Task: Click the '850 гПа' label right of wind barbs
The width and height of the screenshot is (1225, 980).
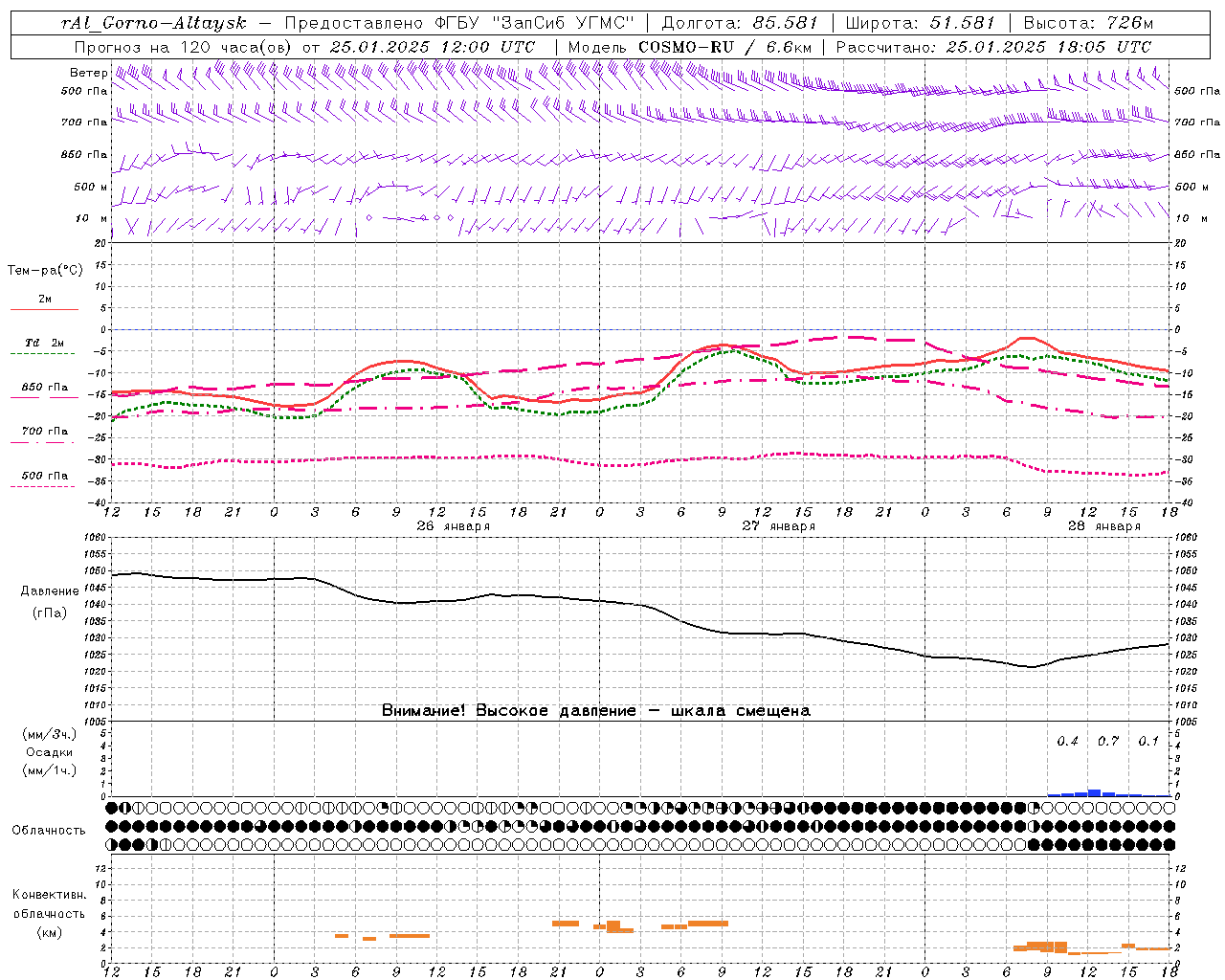Action: click(1197, 154)
